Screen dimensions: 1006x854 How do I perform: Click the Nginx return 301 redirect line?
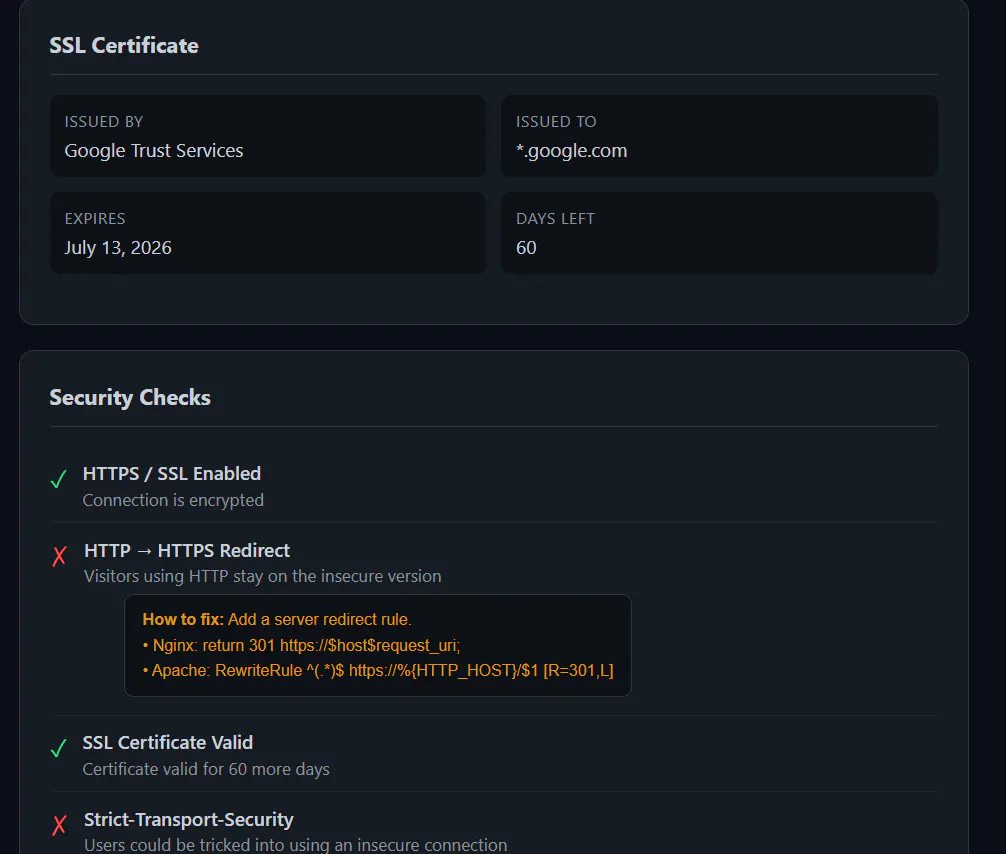(x=302, y=645)
